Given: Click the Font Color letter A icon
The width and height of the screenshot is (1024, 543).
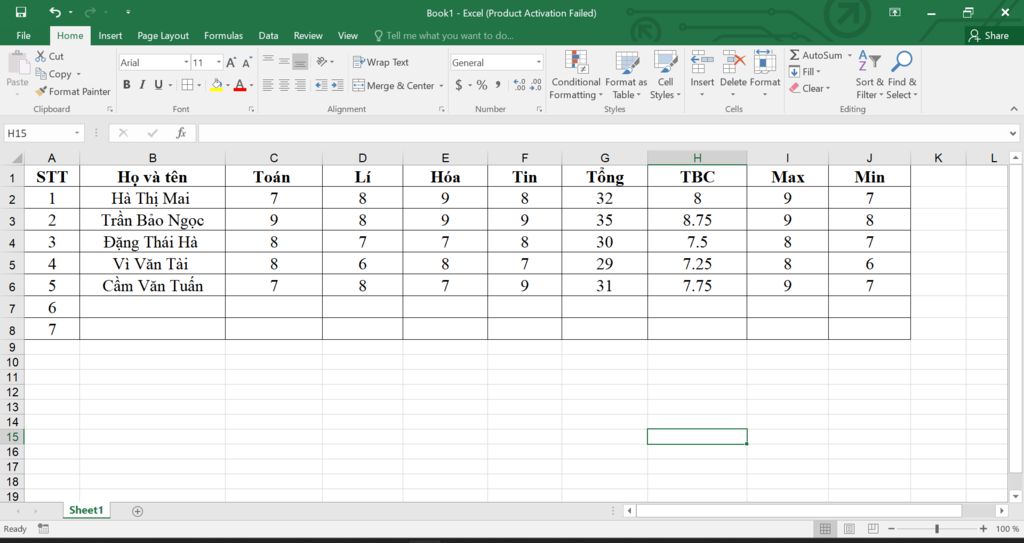Looking at the screenshot, I should coord(240,85).
